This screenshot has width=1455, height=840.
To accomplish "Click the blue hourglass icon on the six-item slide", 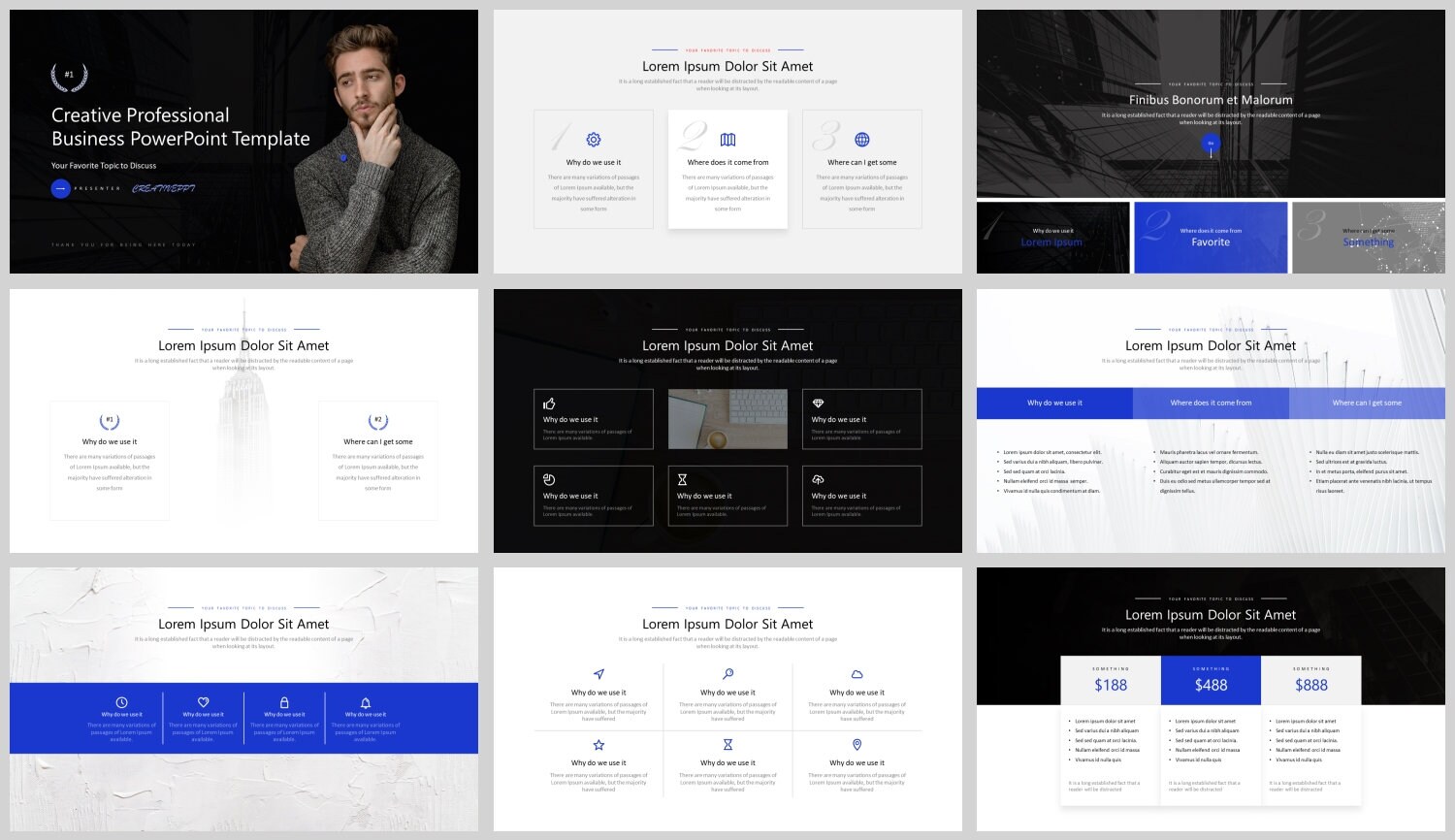I will click(727, 745).
